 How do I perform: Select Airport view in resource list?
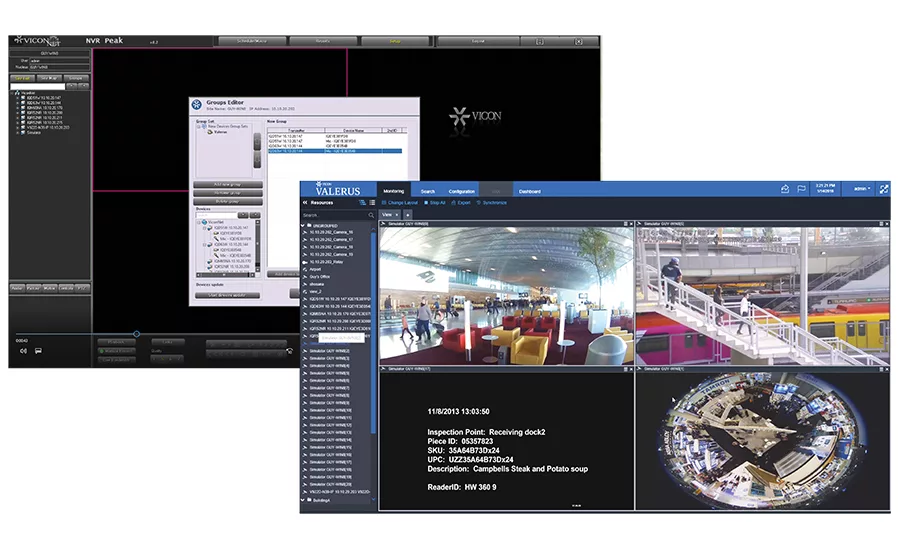click(x=315, y=269)
